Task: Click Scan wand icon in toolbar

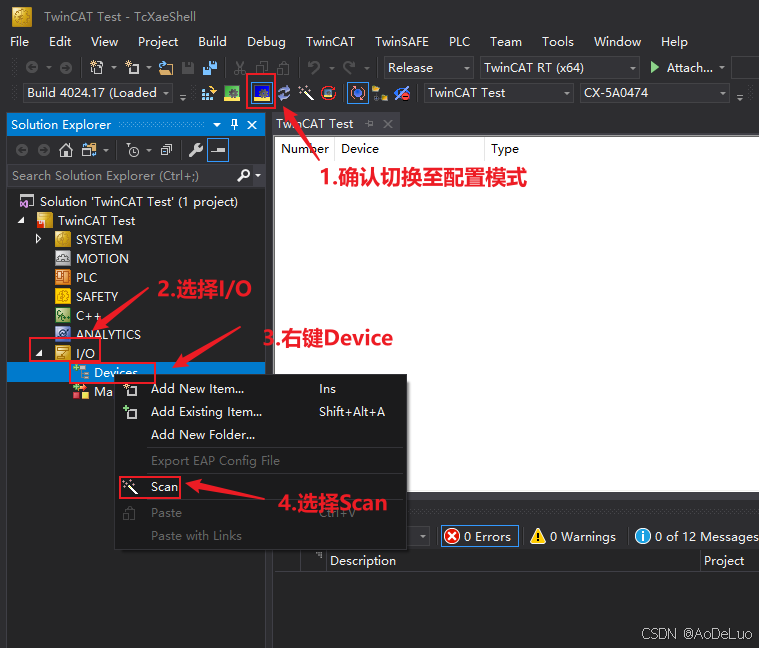Action: pyautogui.click(x=306, y=93)
